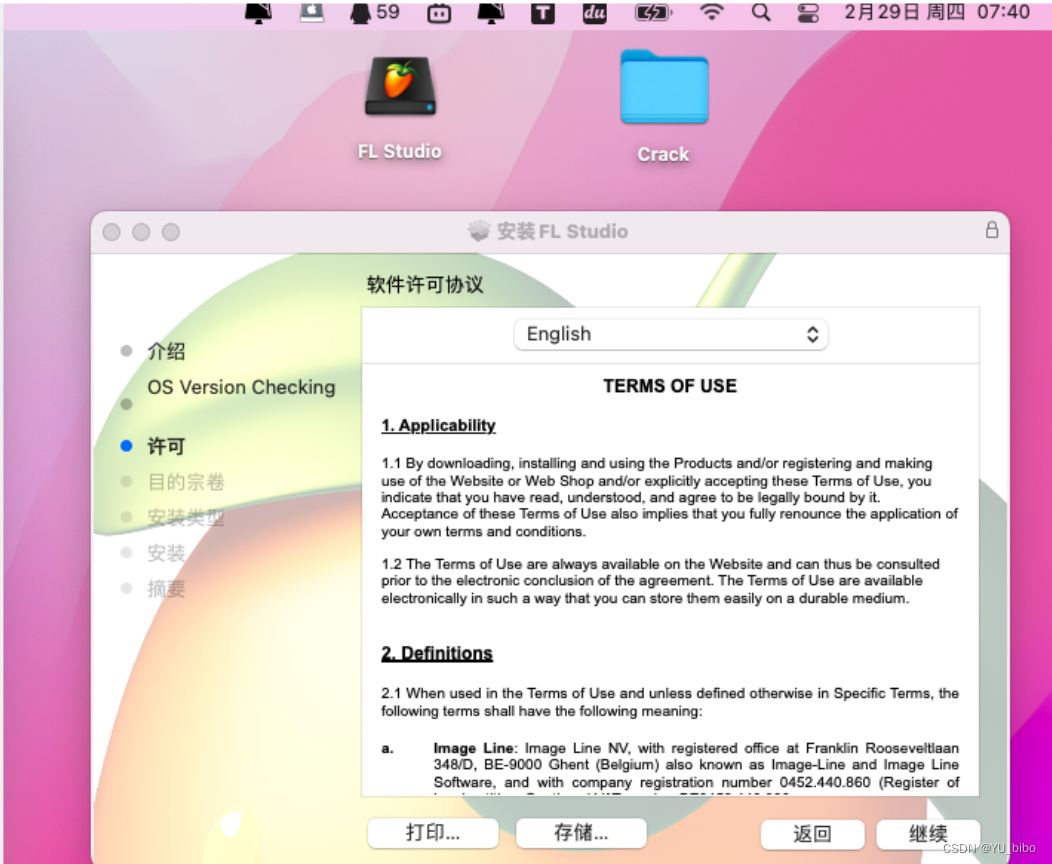This screenshot has height=864, width=1052.
Task: Click the Apple-logo drive icon in menu bar
Action: pyautogui.click(x=311, y=12)
